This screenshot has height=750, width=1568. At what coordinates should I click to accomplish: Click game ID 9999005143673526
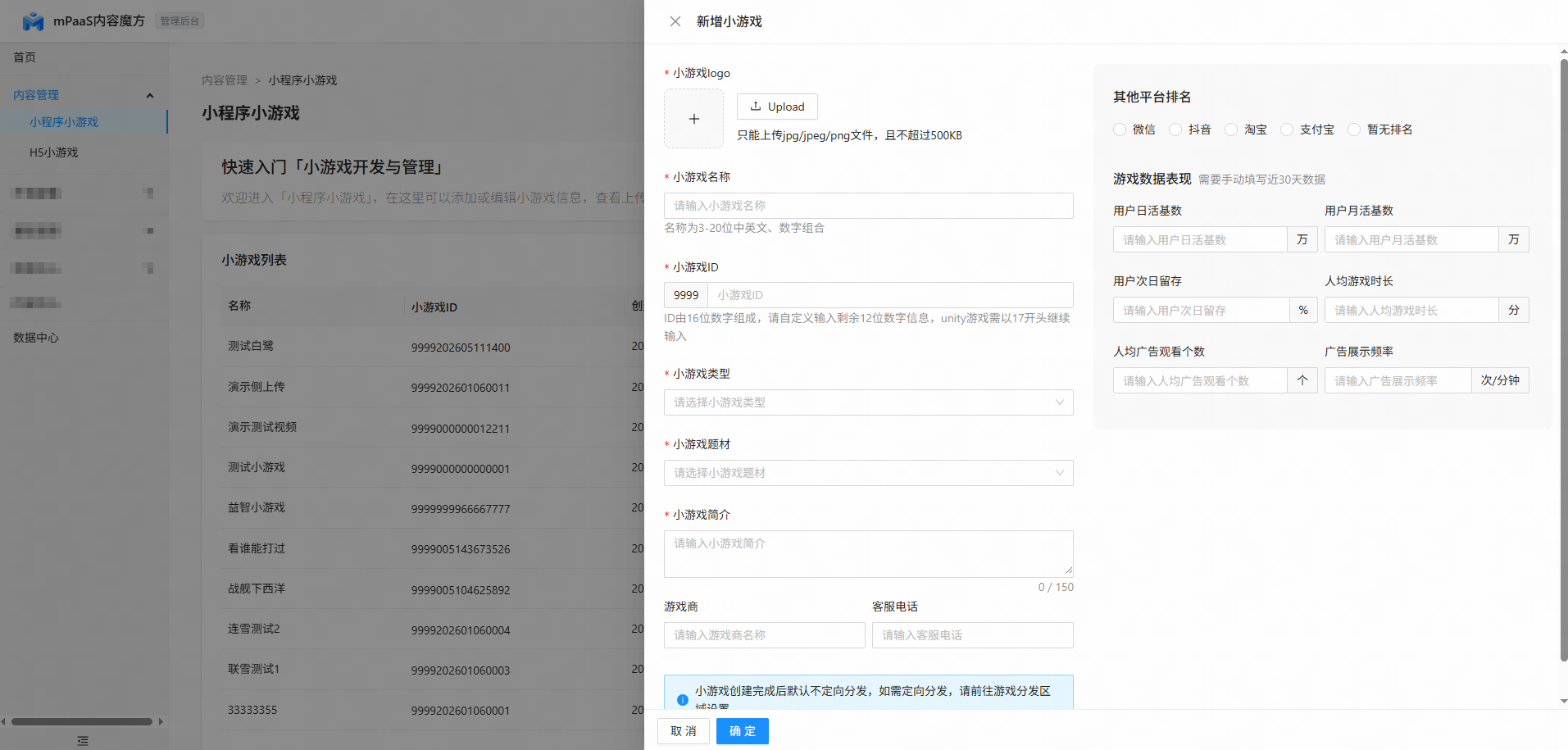pyautogui.click(x=461, y=549)
